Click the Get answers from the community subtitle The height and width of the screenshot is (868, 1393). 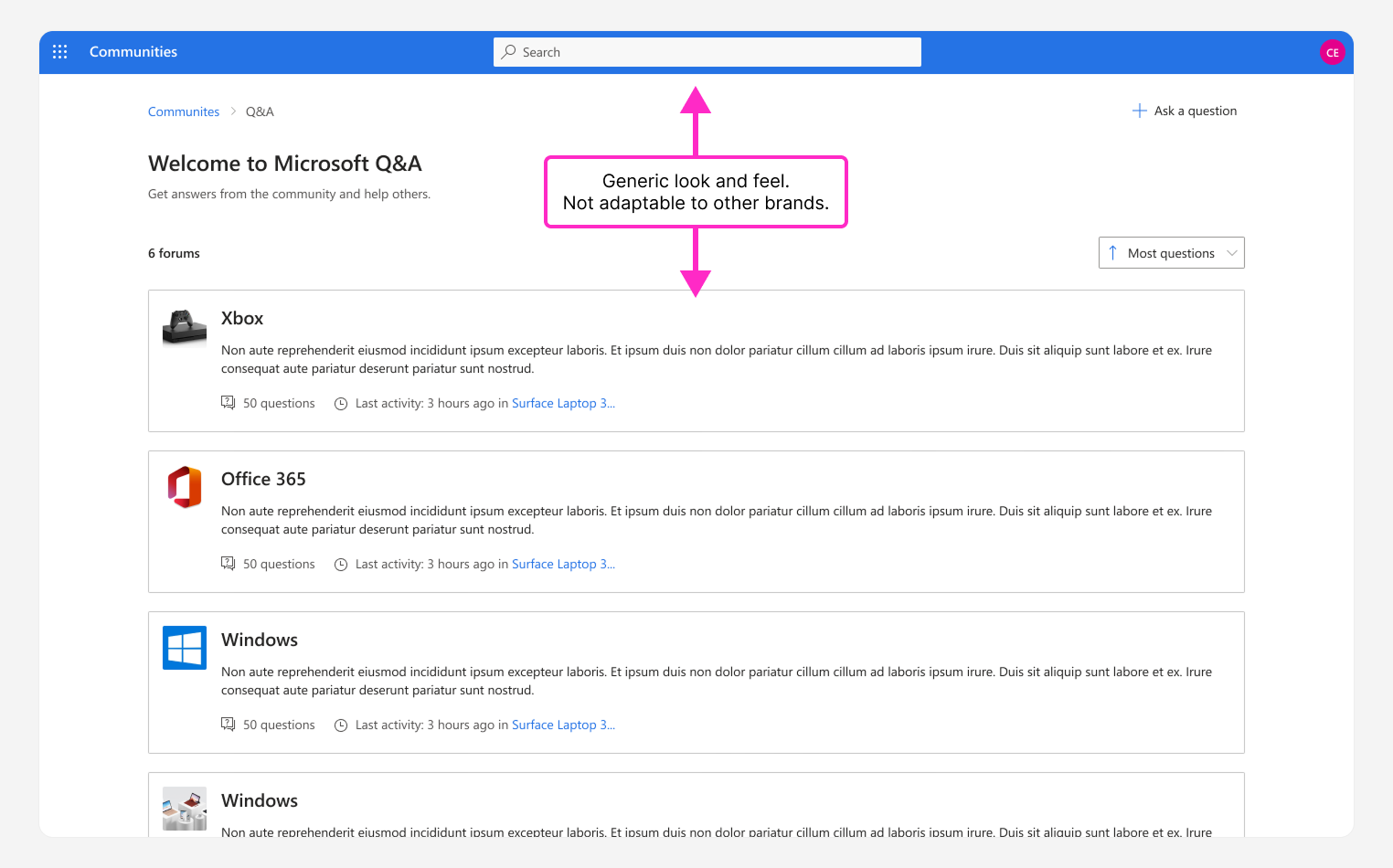289,194
